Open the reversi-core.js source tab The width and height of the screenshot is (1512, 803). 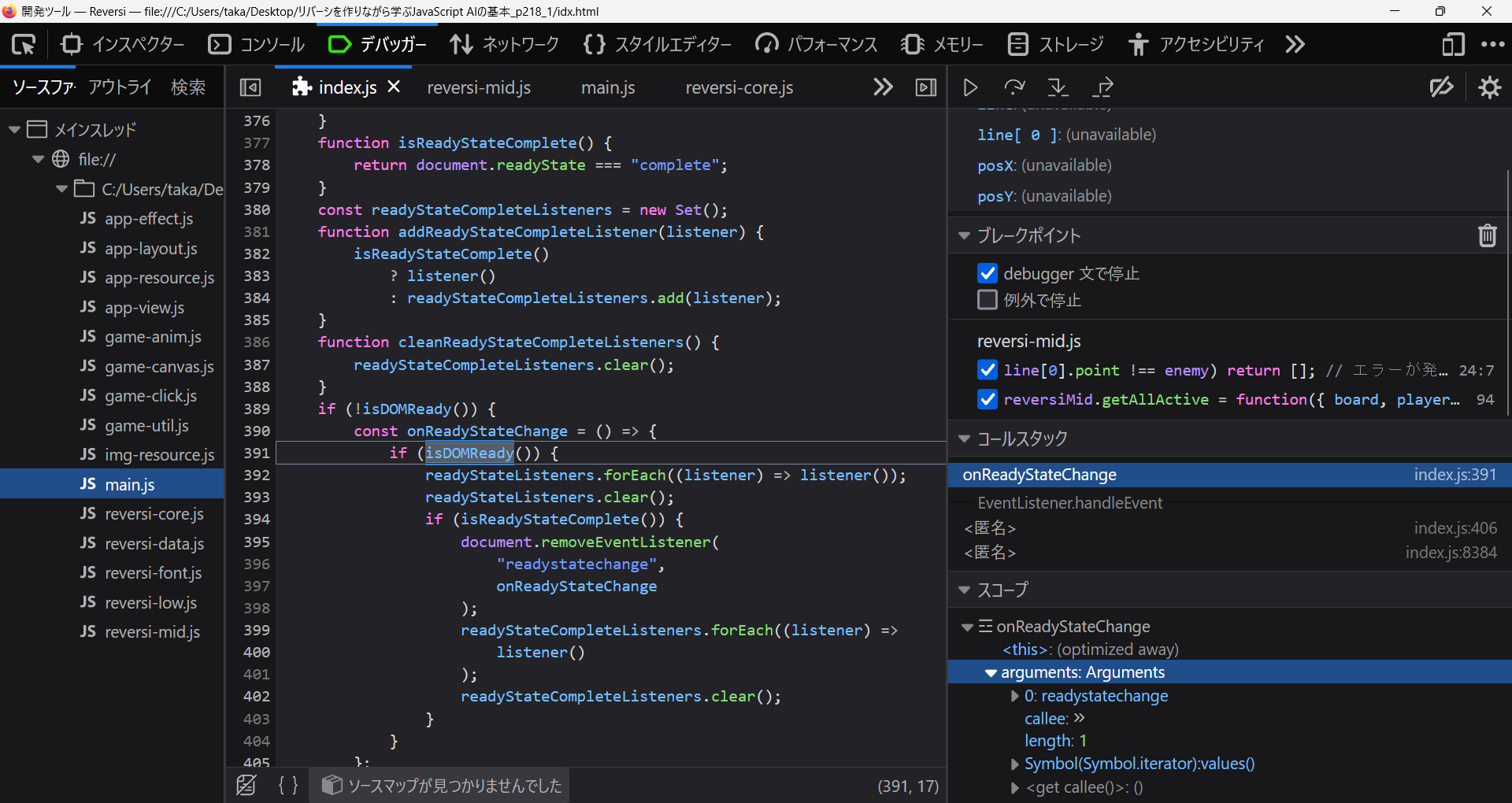739,87
